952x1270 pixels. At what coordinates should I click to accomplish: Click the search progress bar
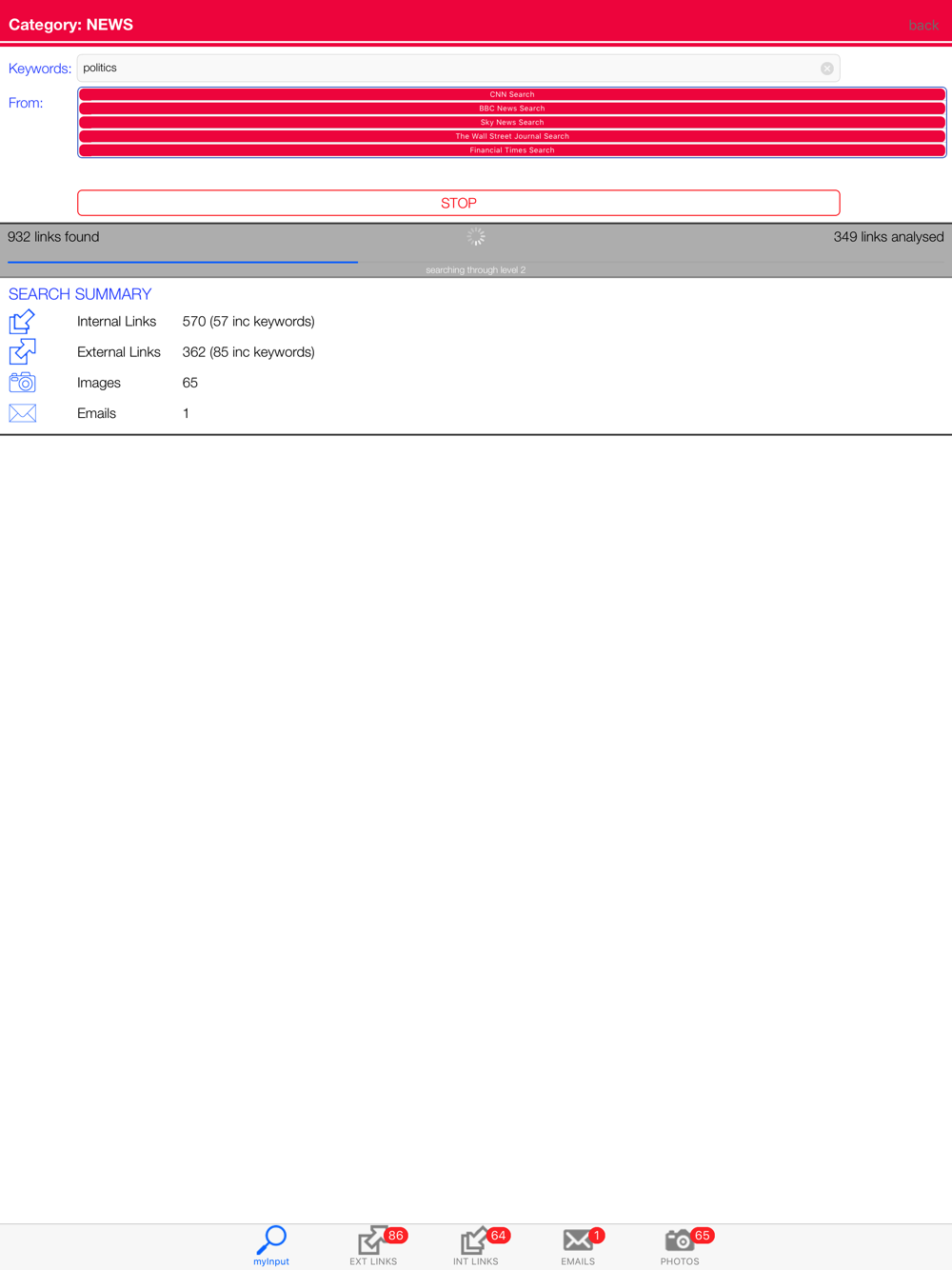pyautogui.click(x=476, y=261)
